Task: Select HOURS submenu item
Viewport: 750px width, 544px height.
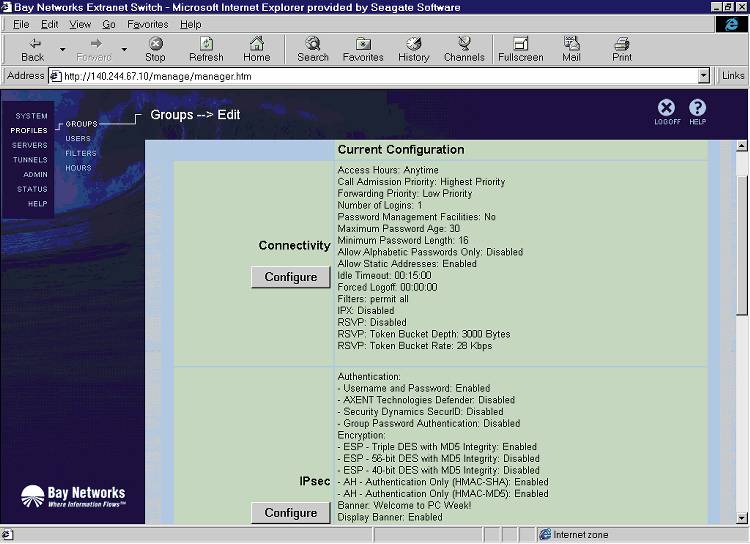Action: coord(78,168)
